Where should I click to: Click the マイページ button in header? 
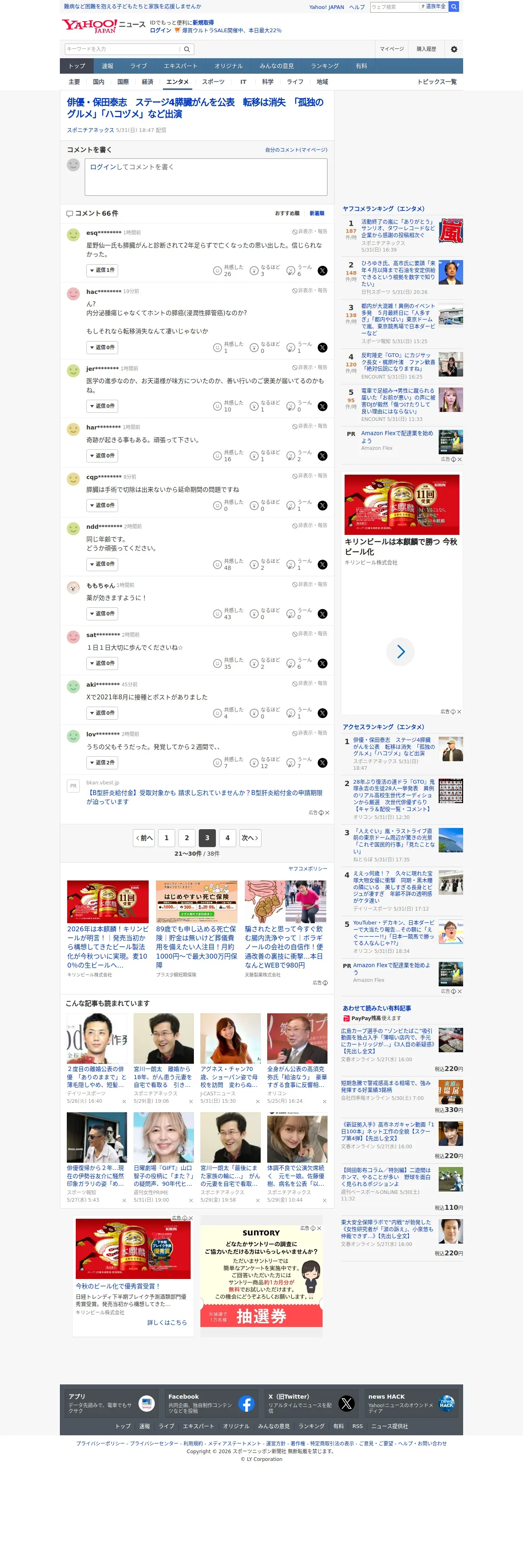pyautogui.click(x=392, y=49)
